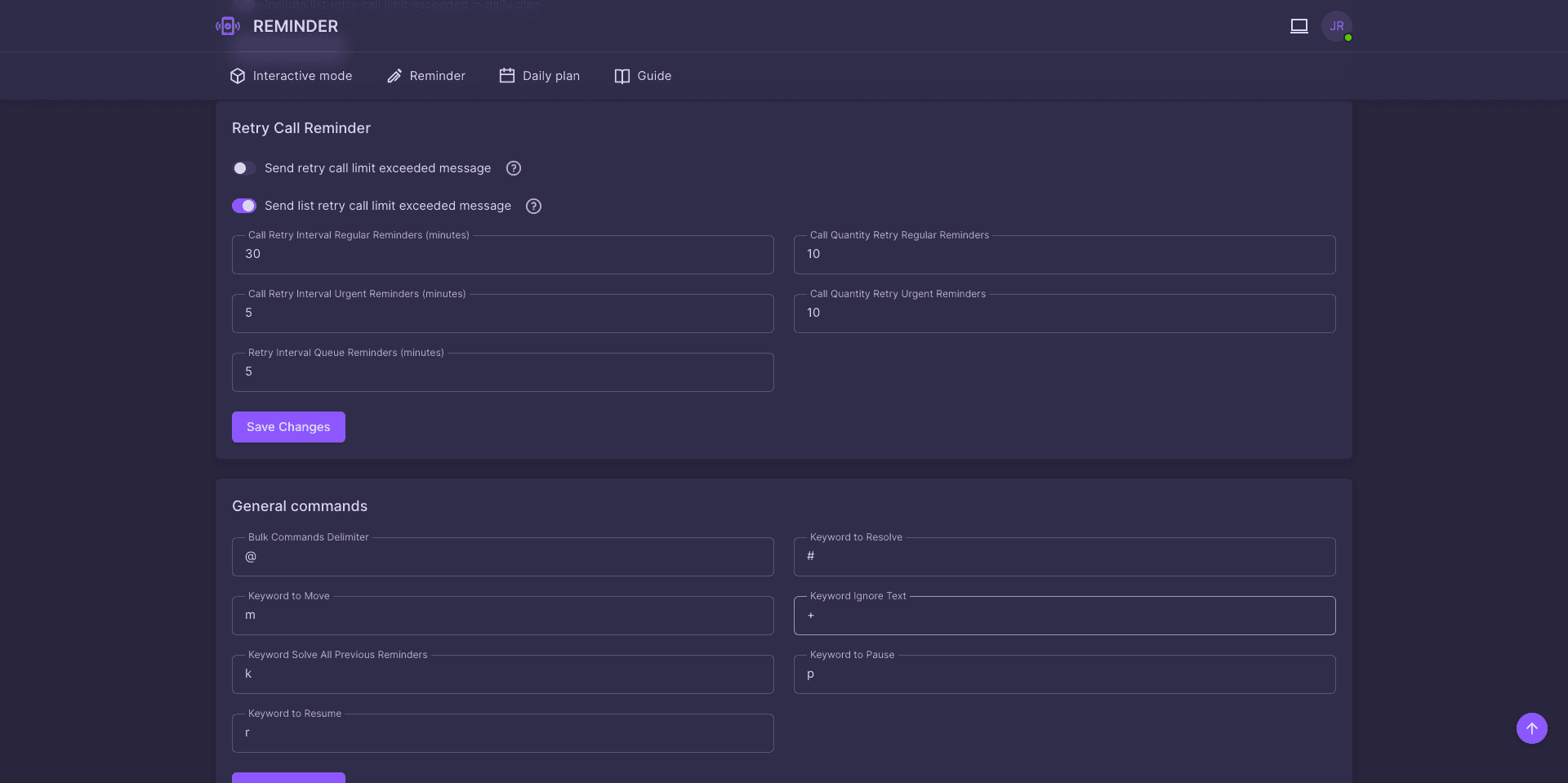This screenshot has height=783, width=1568.
Task: Focus the Keyword to Pause field
Action: [1065, 674]
